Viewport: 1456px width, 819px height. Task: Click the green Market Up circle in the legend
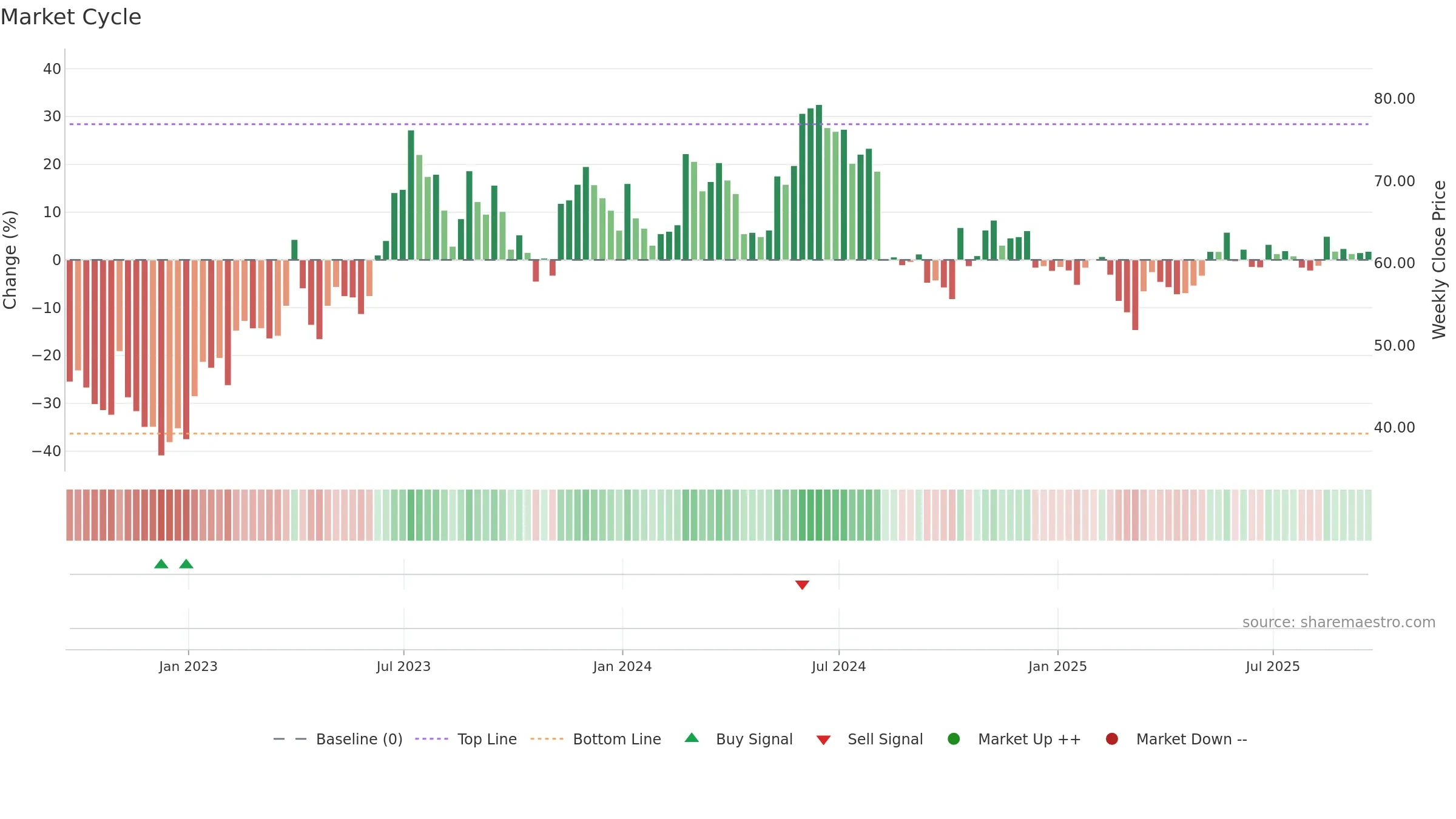pos(954,739)
